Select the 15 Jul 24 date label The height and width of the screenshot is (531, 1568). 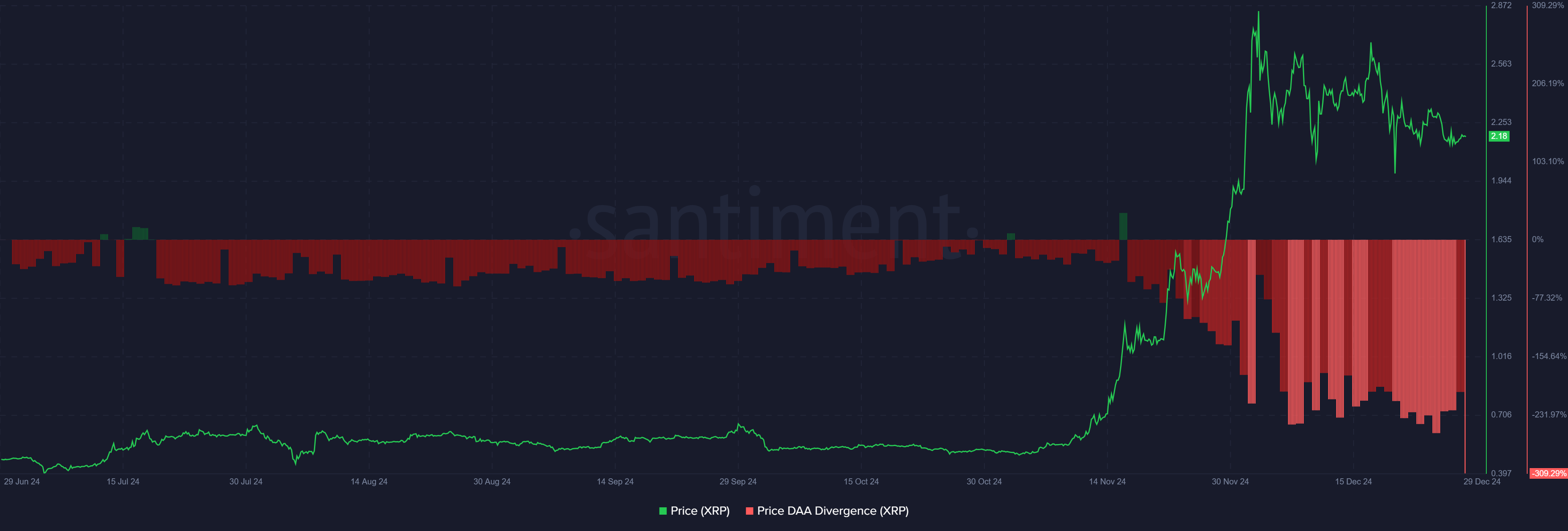[123, 482]
